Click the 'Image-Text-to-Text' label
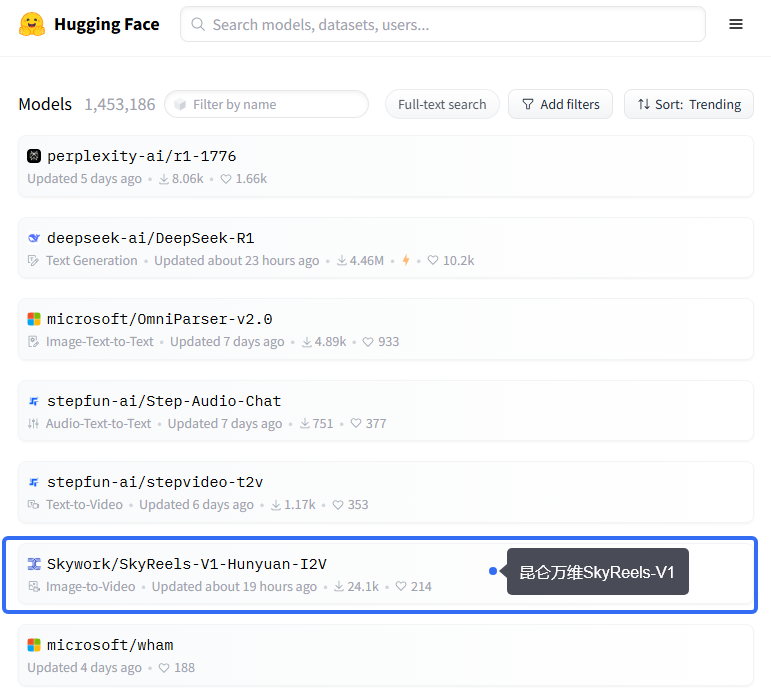Viewport: 771px width, 692px height. (100, 342)
